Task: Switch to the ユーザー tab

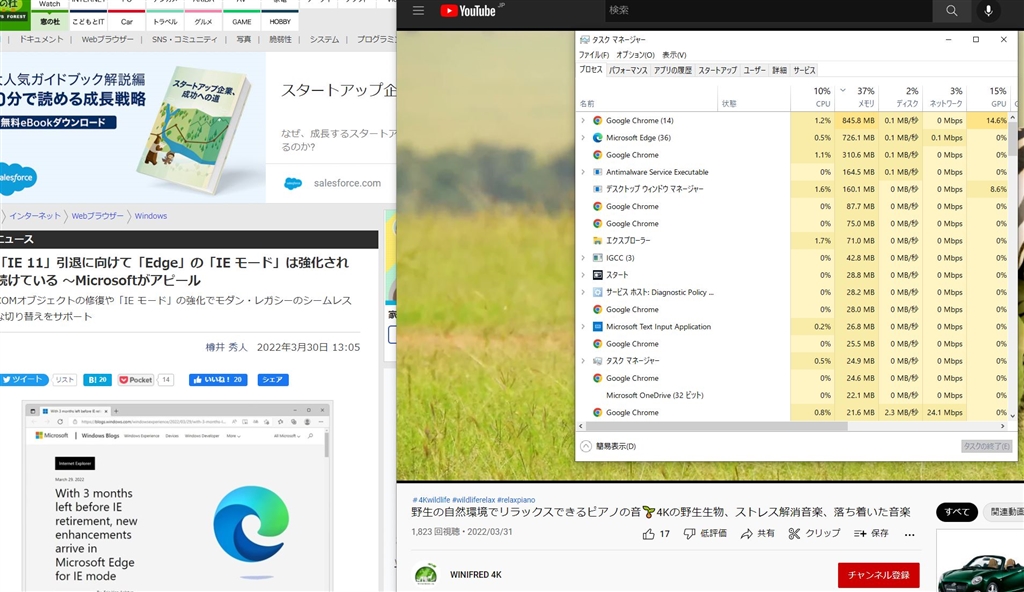Action: (x=754, y=71)
